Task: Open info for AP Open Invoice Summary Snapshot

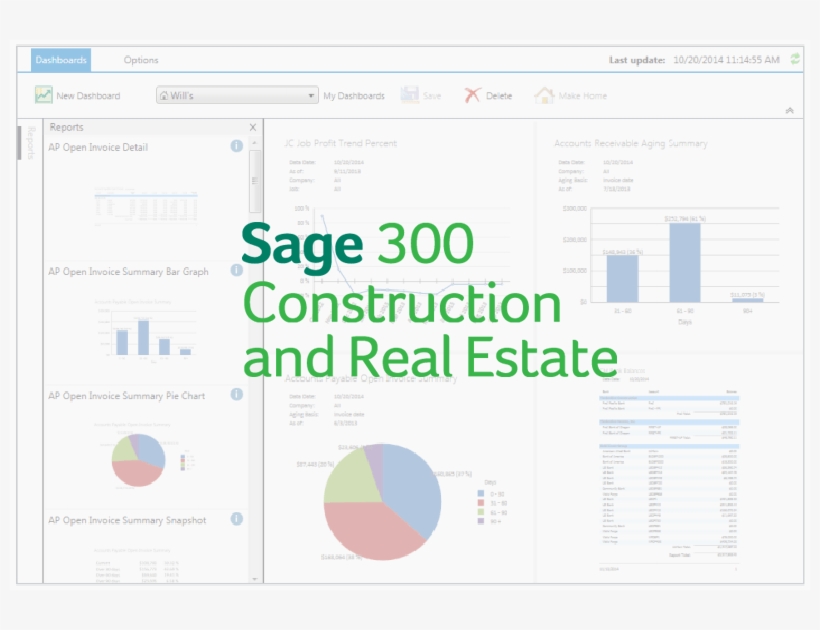Action: pos(236,520)
